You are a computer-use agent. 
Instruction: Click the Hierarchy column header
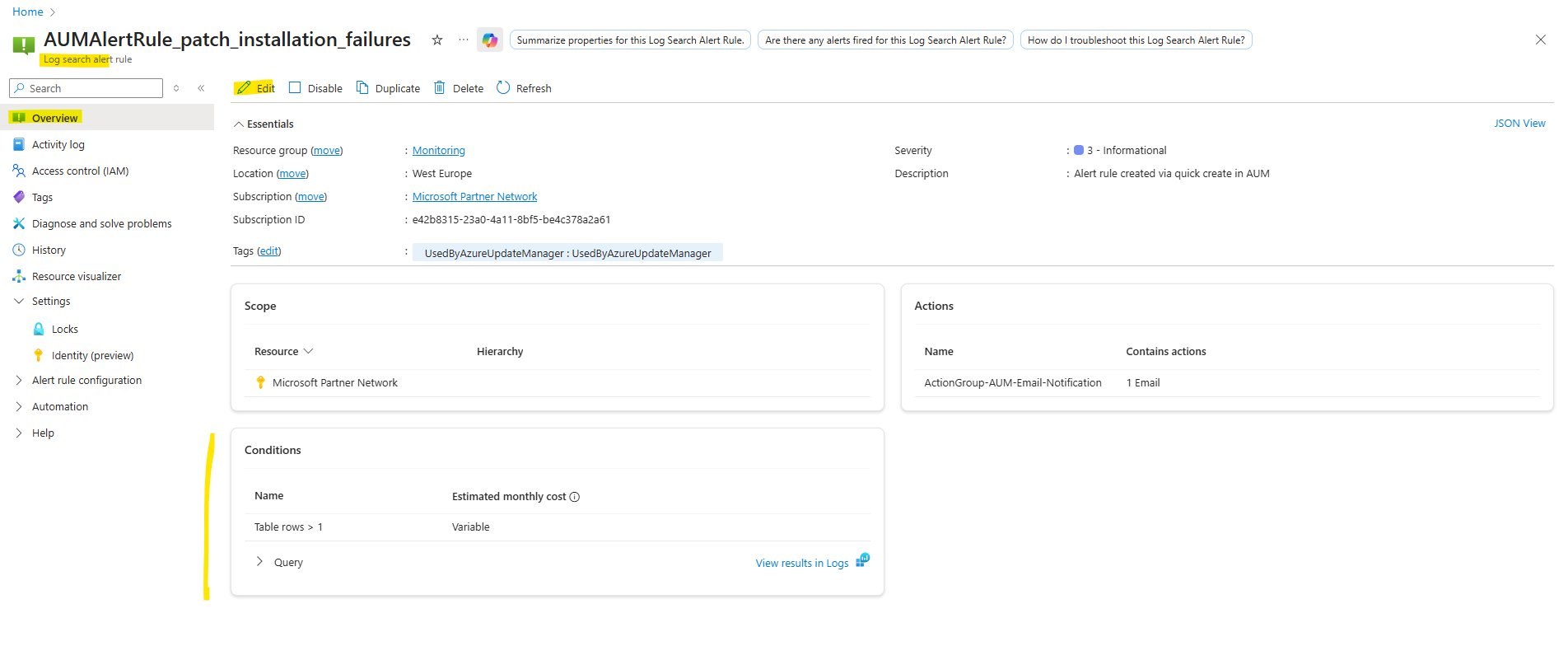pos(500,352)
